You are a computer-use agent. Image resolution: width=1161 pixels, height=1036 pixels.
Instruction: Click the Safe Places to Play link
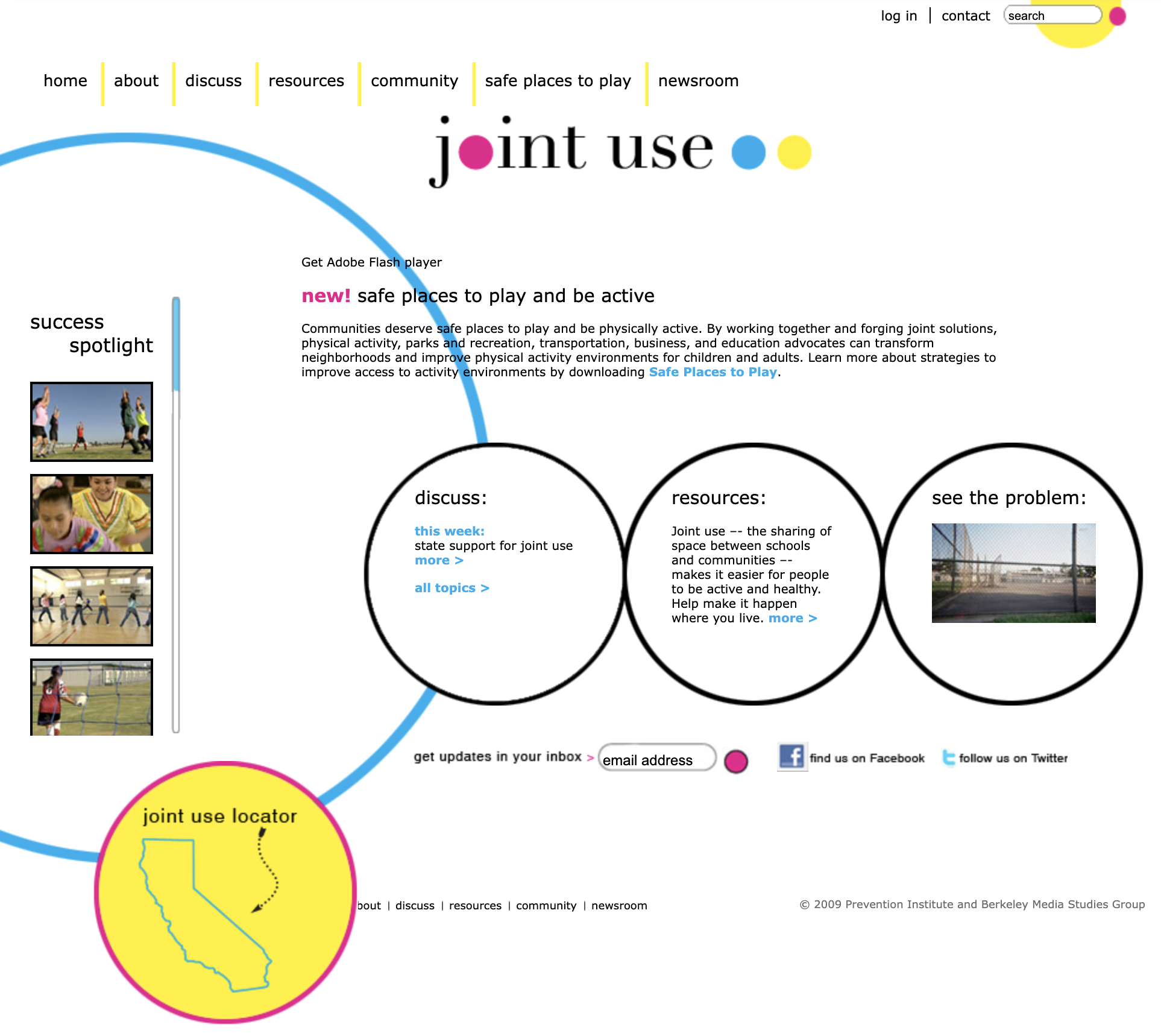pyautogui.click(x=714, y=373)
